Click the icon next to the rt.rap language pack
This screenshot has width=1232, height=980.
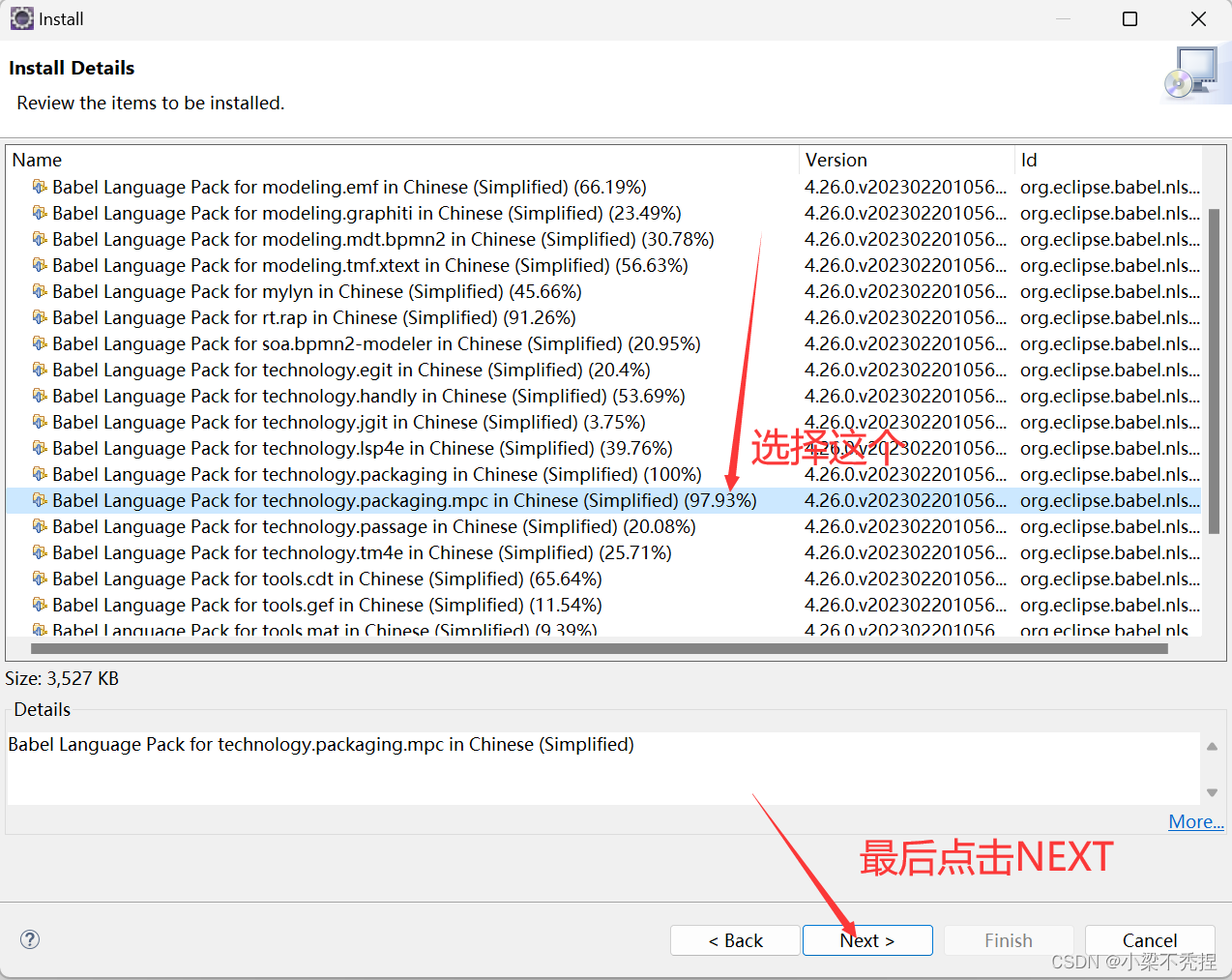click(40, 317)
